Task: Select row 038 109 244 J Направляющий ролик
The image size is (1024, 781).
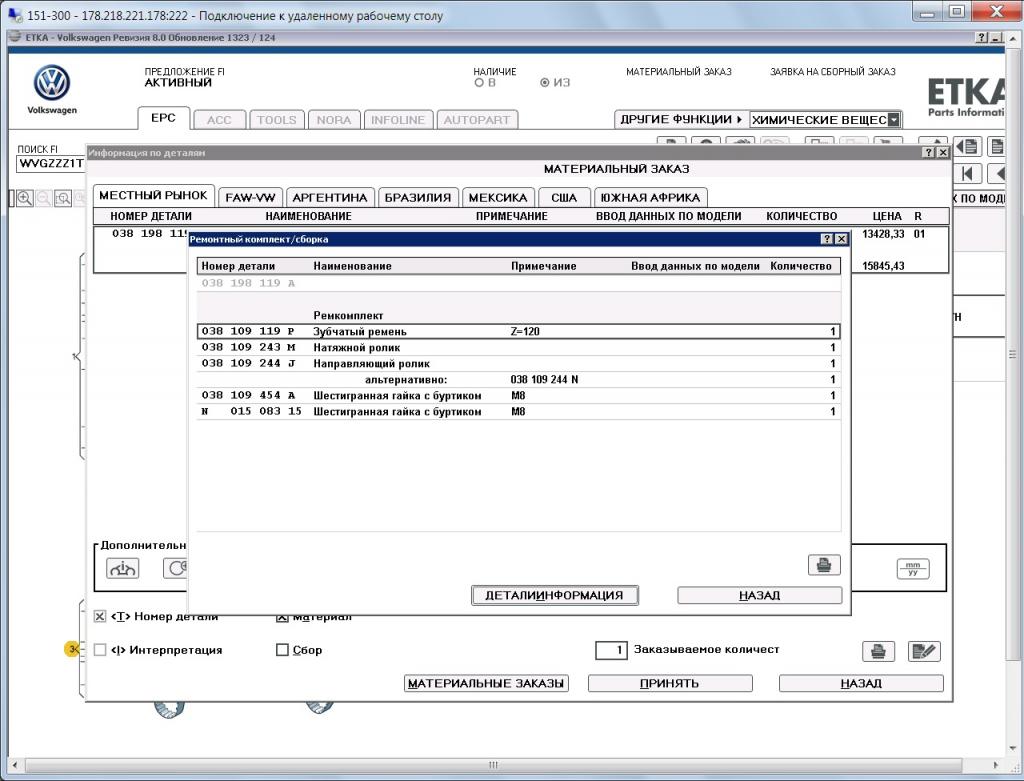Action: tap(519, 363)
